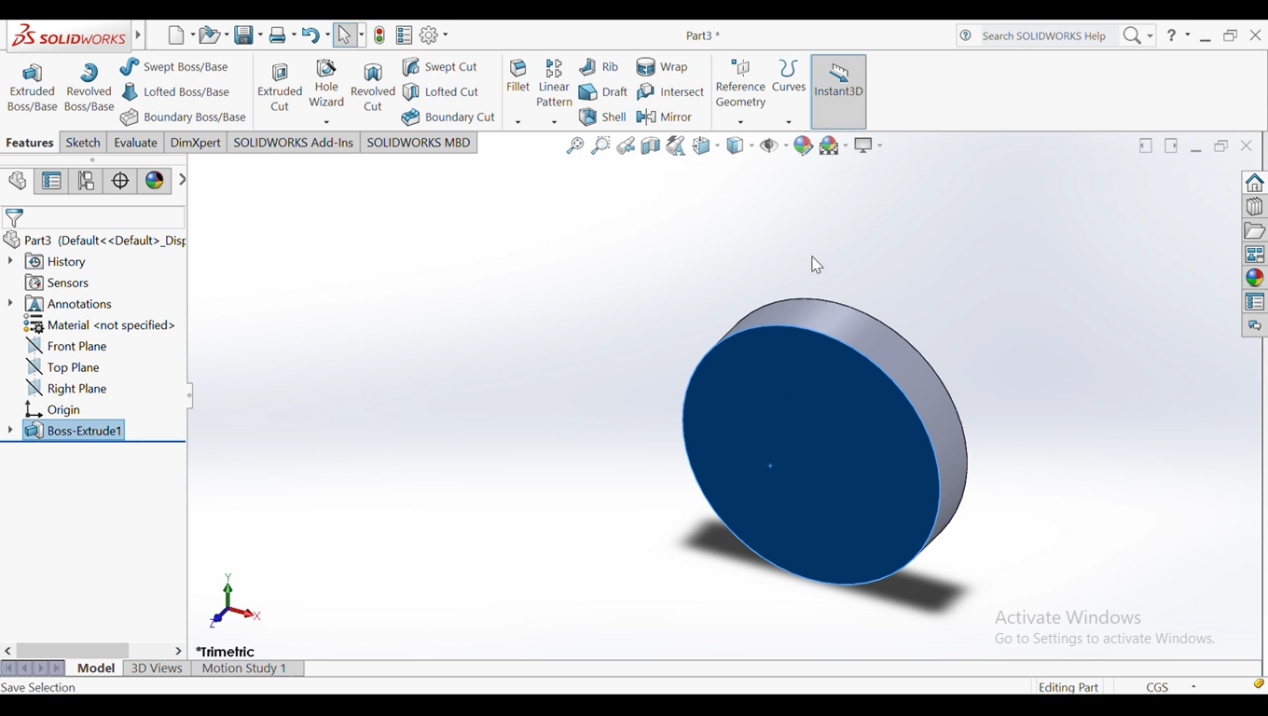The image size is (1268, 716).
Task: Select the Mirror tool
Action: click(665, 117)
